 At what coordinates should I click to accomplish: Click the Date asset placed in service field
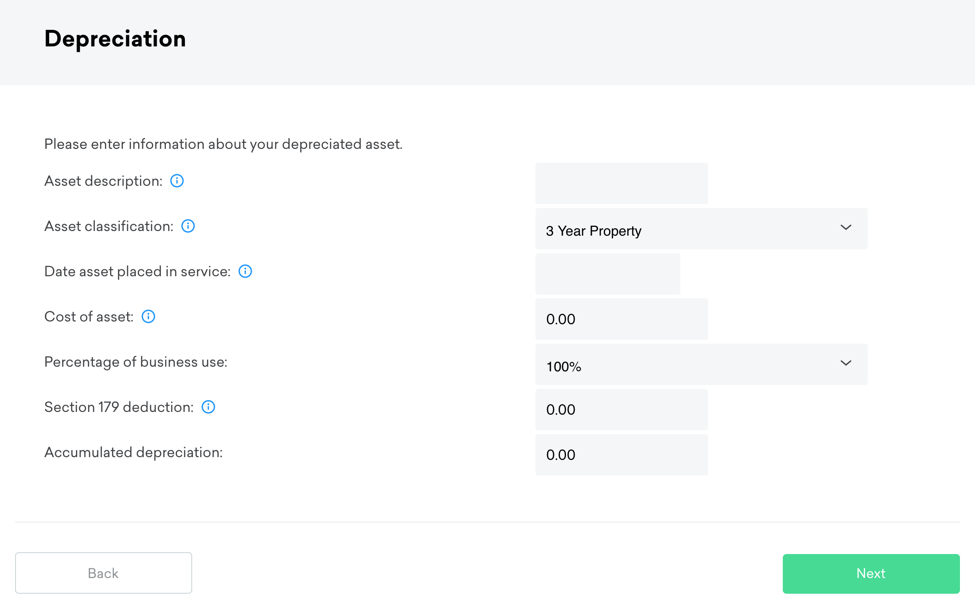click(x=607, y=274)
